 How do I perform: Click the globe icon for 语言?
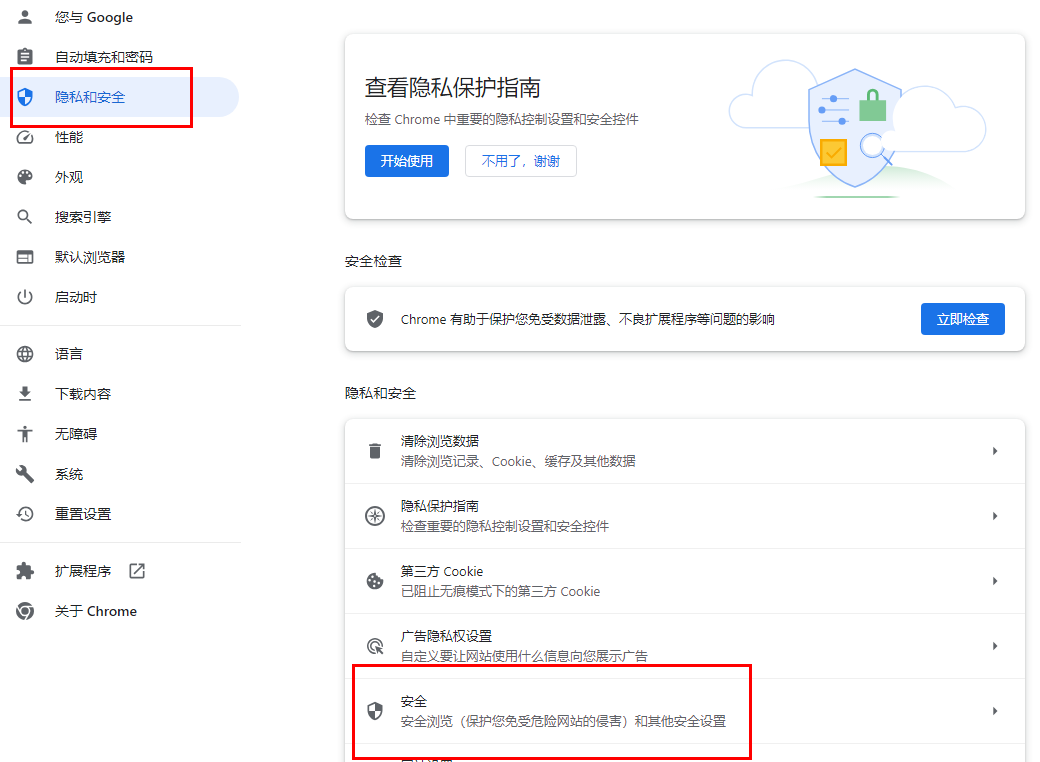tap(25, 354)
